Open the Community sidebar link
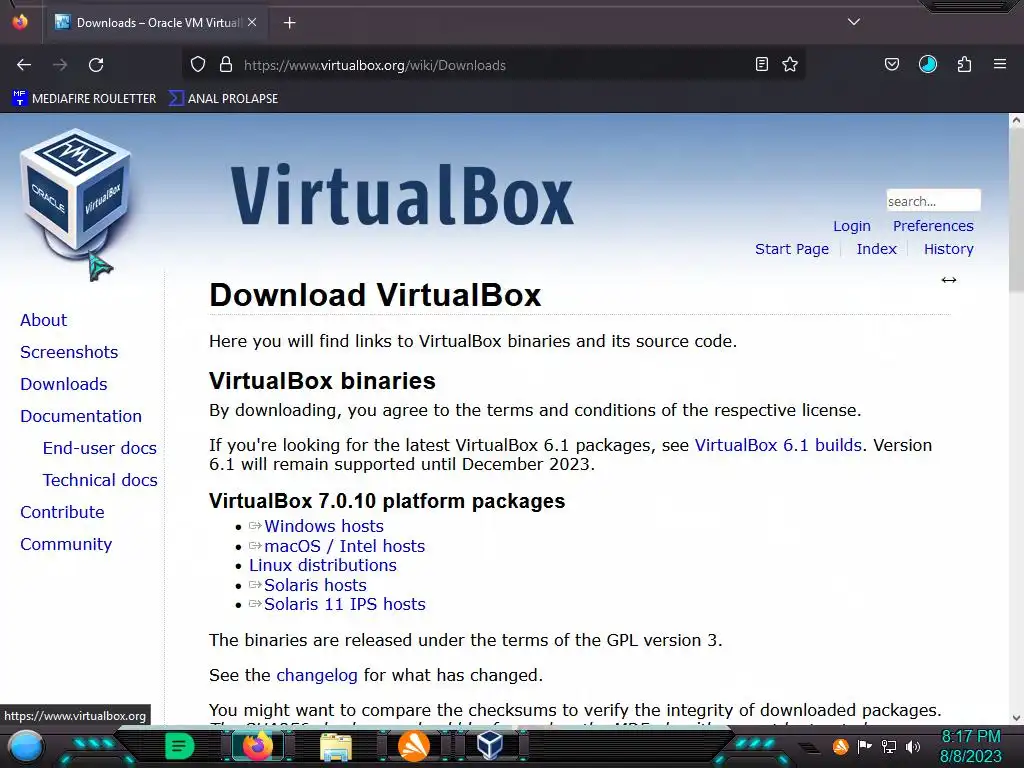Viewport: 1024px width, 768px height. (66, 544)
